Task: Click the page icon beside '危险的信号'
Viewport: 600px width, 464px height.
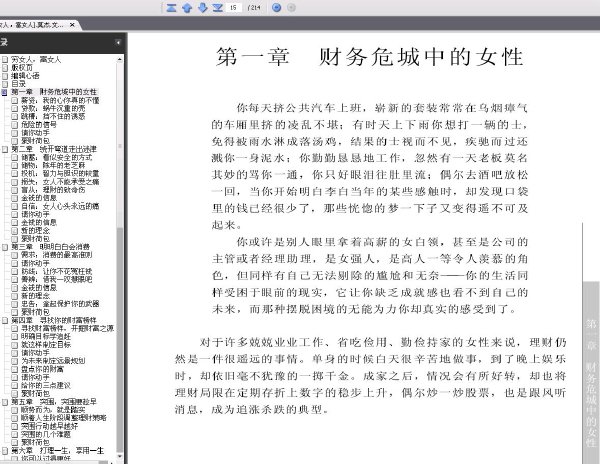Action: tap(14, 124)
